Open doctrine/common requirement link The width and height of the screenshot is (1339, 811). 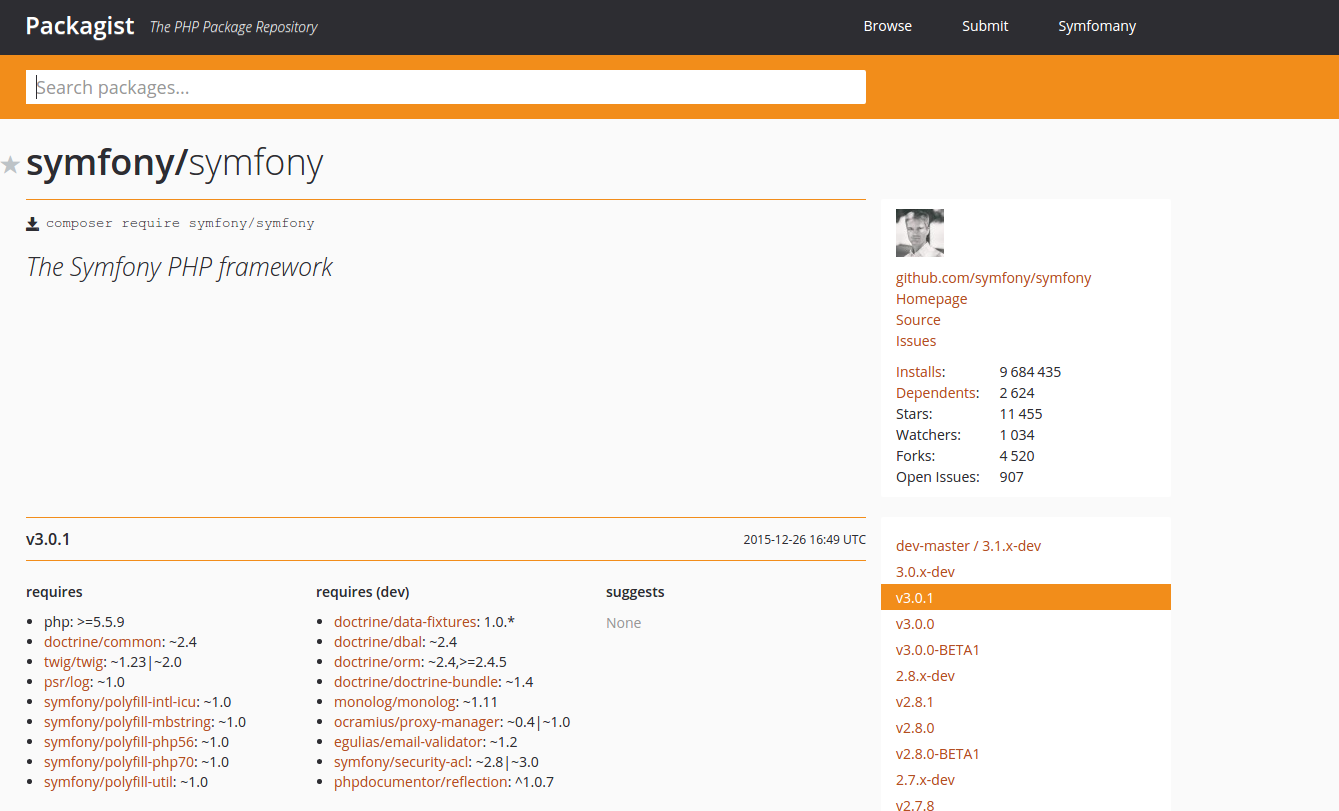pos(102,642)
